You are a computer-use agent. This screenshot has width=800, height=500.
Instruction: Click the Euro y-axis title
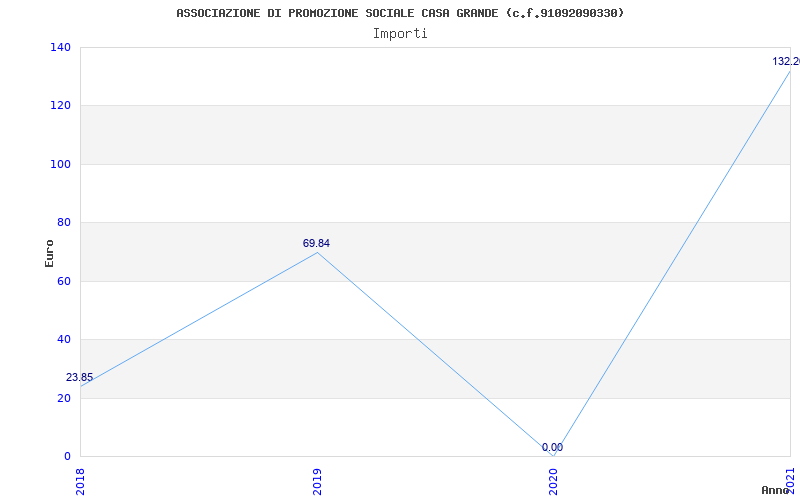pyautogui.click(x=49, y=253)
